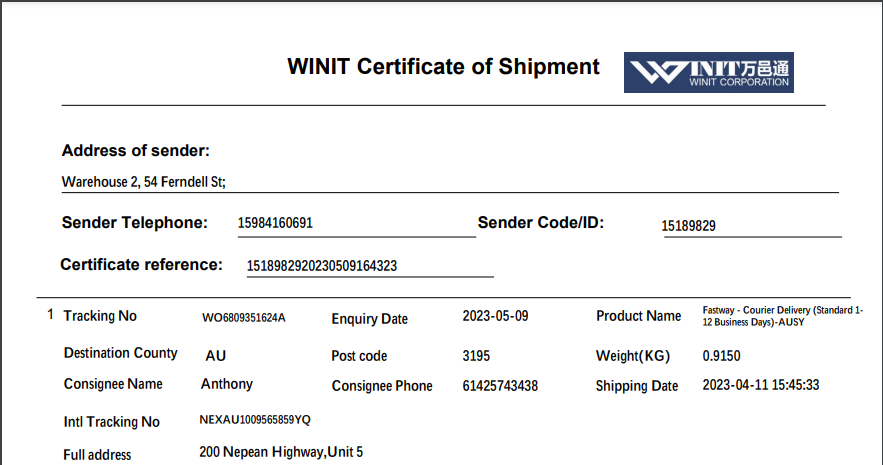This screenshot has width=883, height=465.
Task: Click tracking number WO6809351624A
Action: point(244,318)
